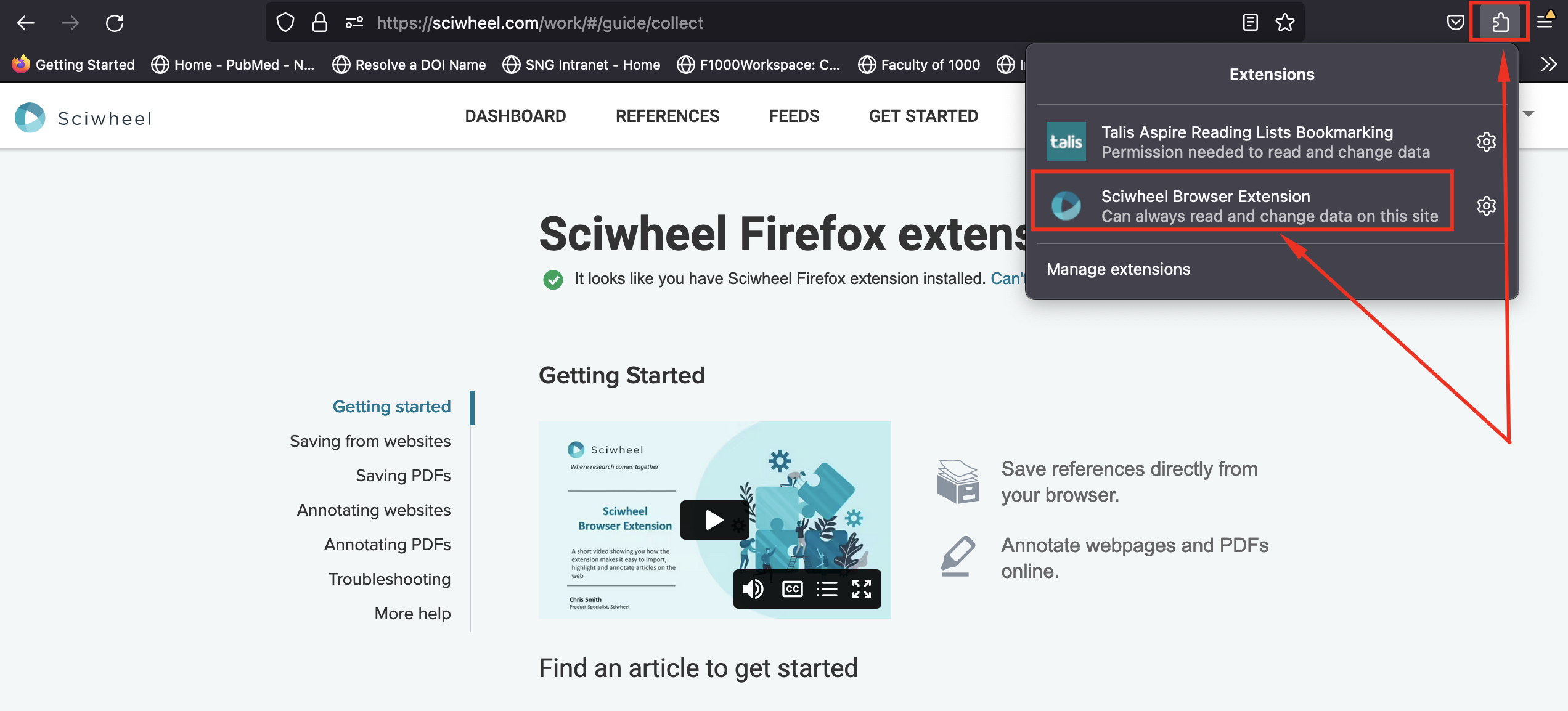Click the Extensions puzzle-piece toolbar button

click(x=1500, y=23)
